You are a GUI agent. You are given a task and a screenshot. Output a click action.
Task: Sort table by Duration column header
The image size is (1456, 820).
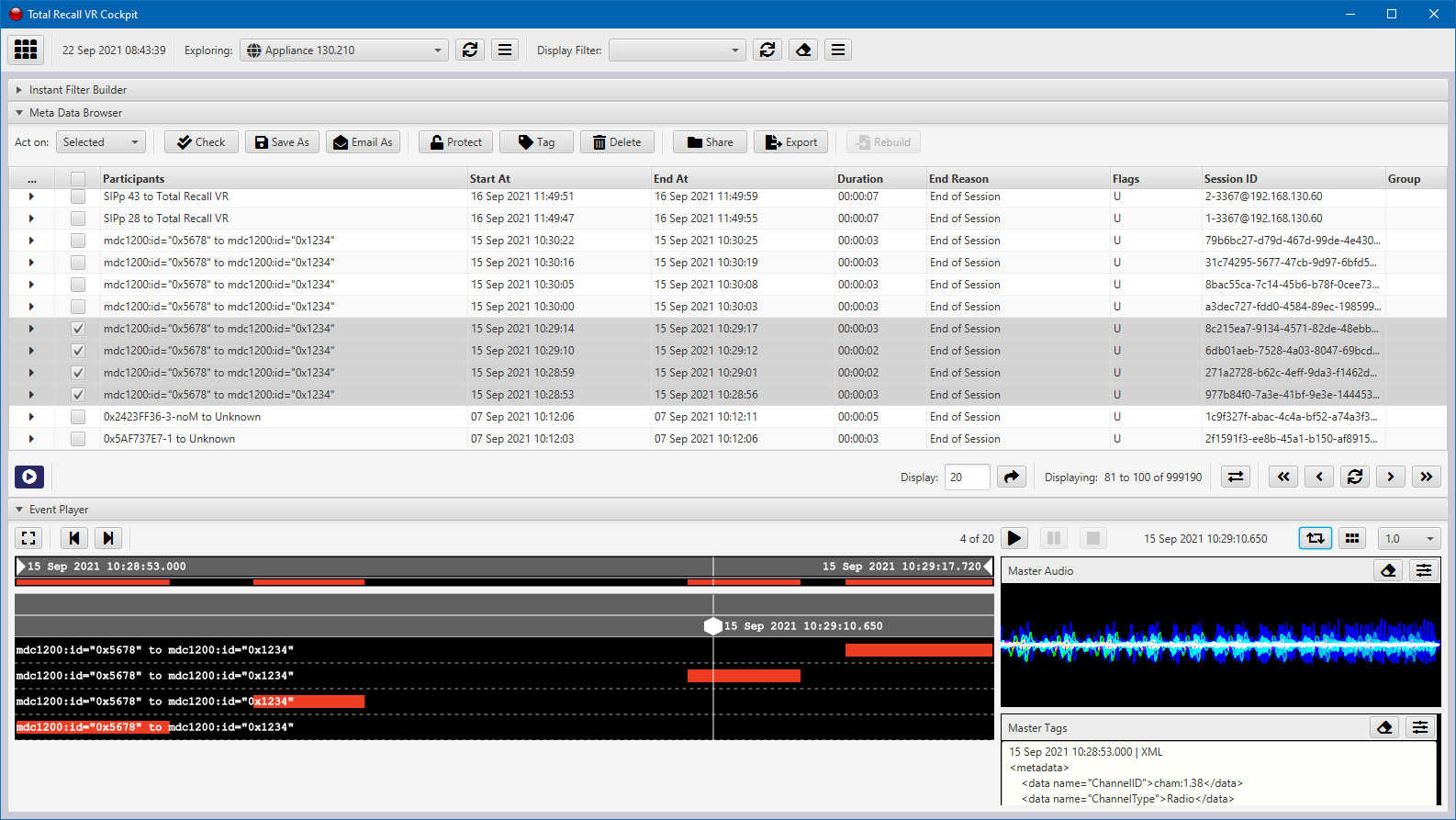click(860, 179)
